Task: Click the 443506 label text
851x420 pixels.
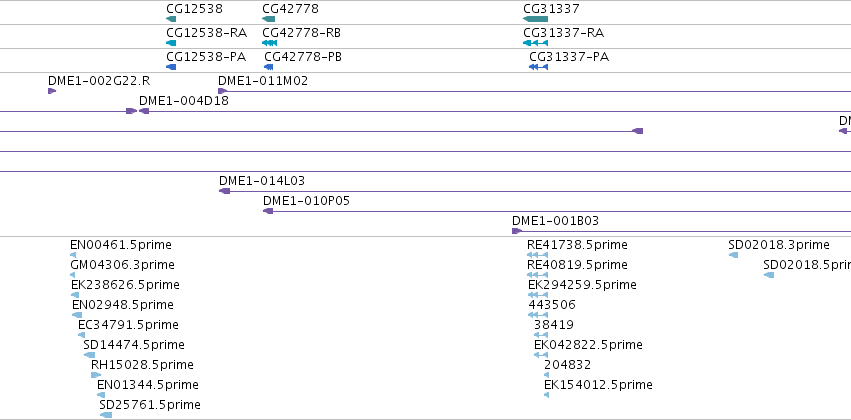Action: pyautogui.click(x=552, y=305)
